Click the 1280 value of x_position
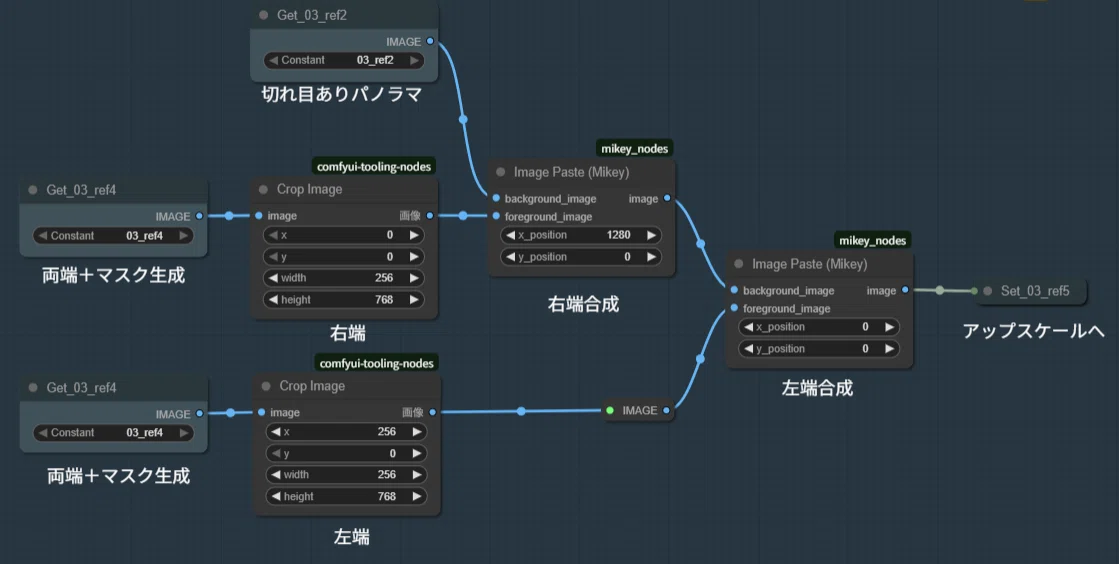Screen dimensions: 1119x564 [x=618, y=235]
